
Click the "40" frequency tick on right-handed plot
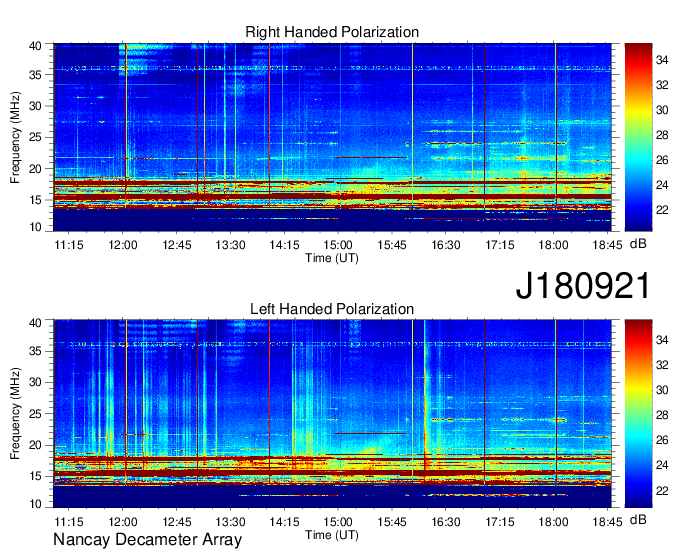(x=35, y=46)
